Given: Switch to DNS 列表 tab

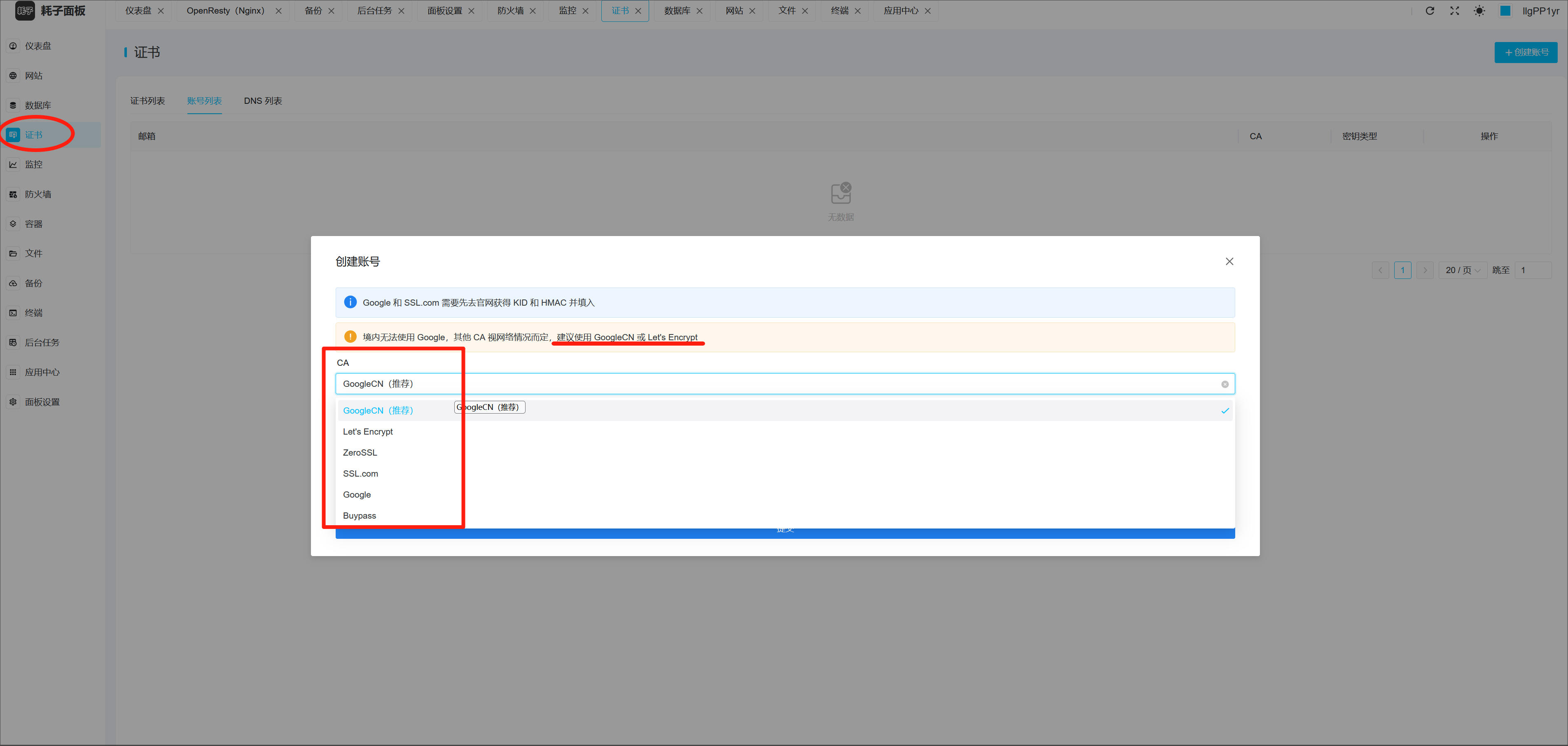Looking at the screenshot, I should click(263, 101).
